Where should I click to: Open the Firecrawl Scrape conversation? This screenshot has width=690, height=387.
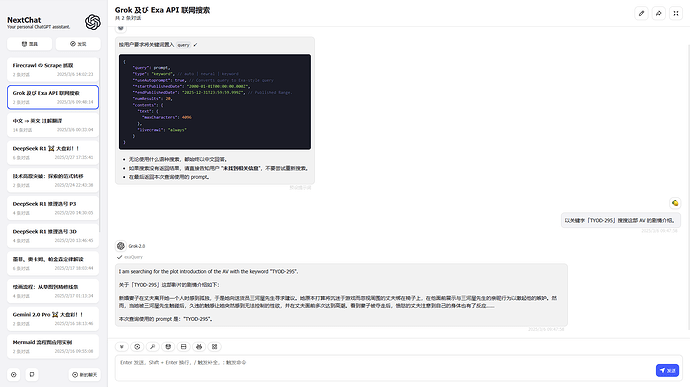pyautogui.click(x=53, y=70)
